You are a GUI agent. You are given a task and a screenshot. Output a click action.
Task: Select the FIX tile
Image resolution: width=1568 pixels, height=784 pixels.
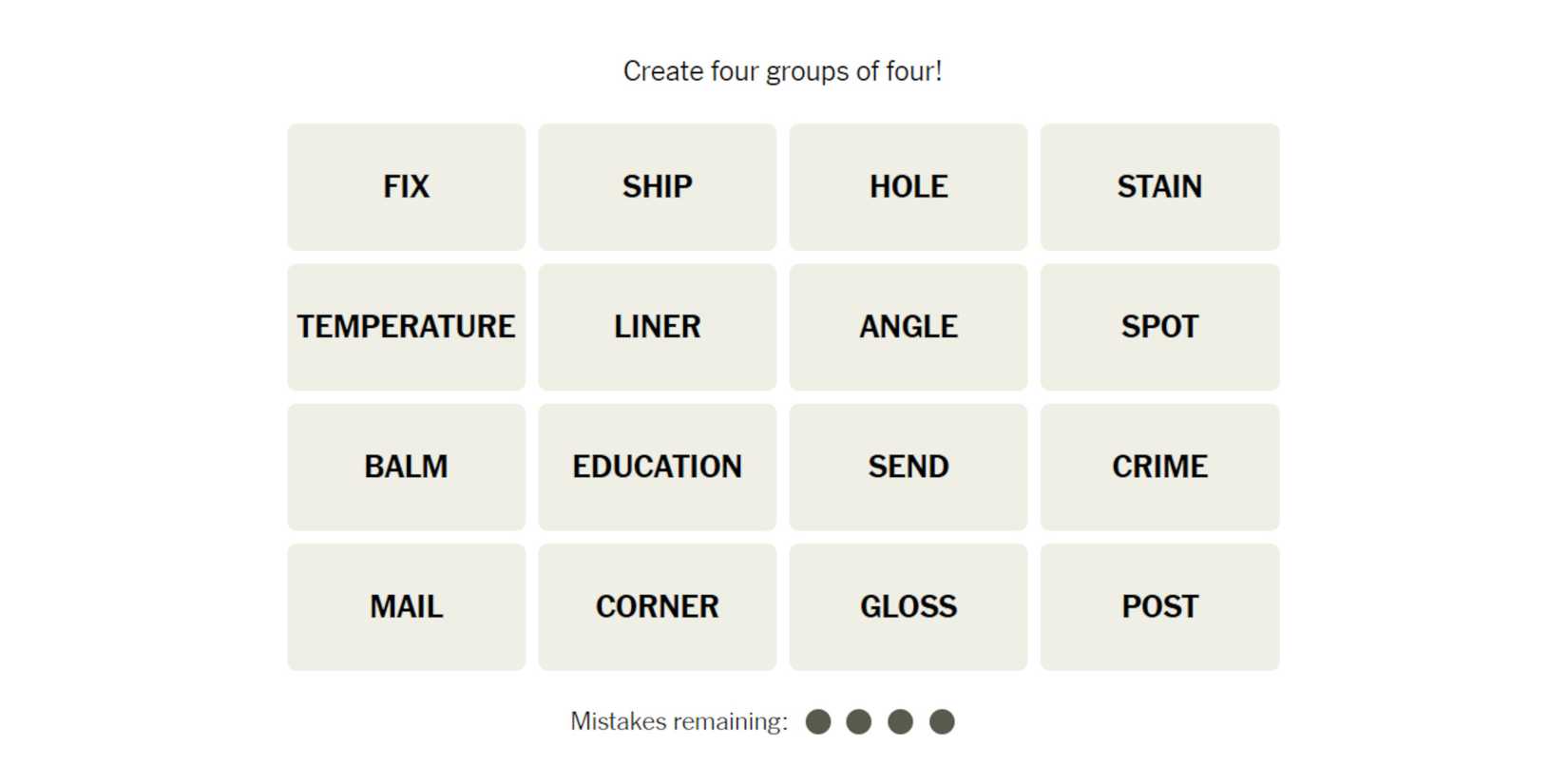pyautogui.click(x=406, y=186)
